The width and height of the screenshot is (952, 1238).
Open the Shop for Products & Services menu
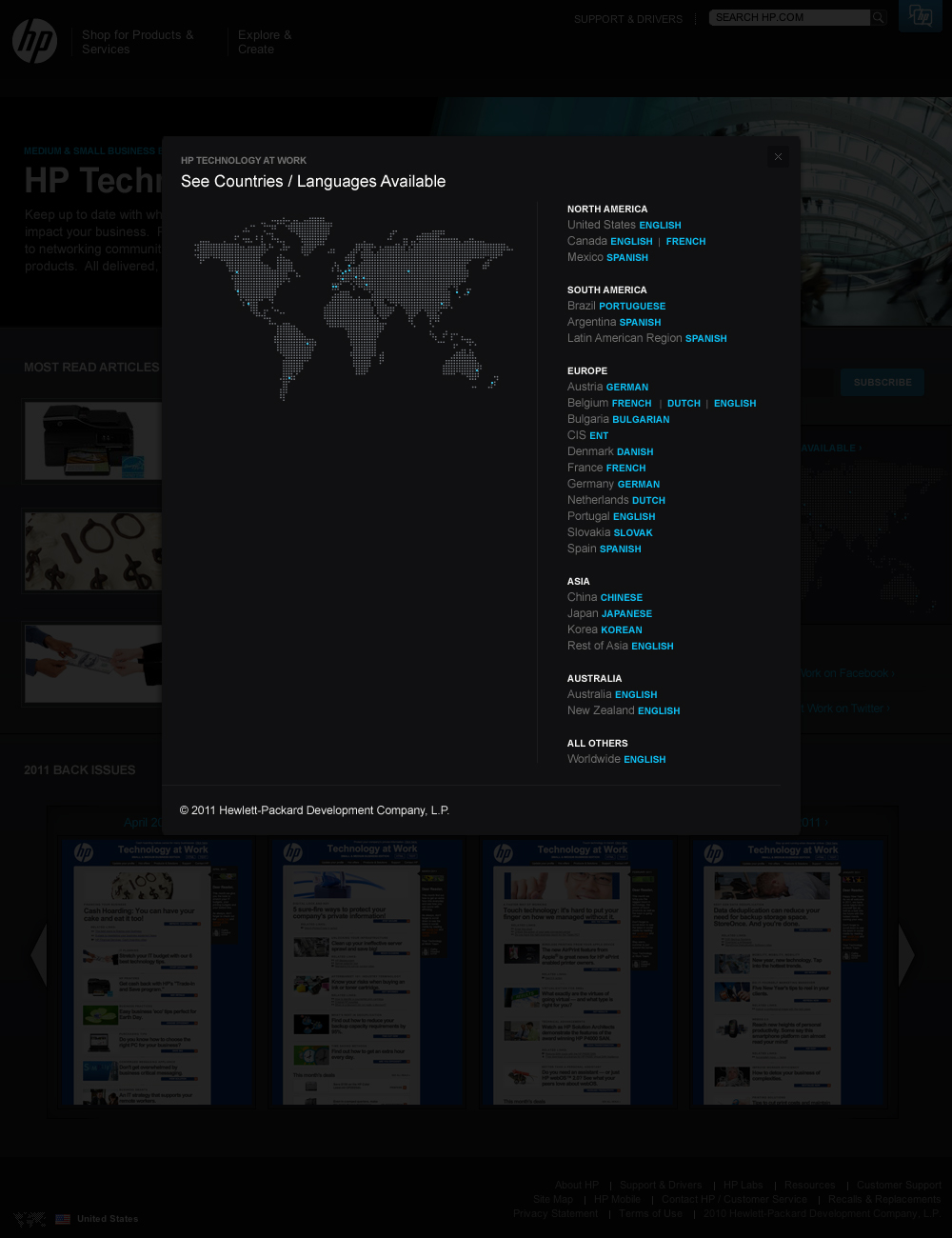tap(137, 42)
